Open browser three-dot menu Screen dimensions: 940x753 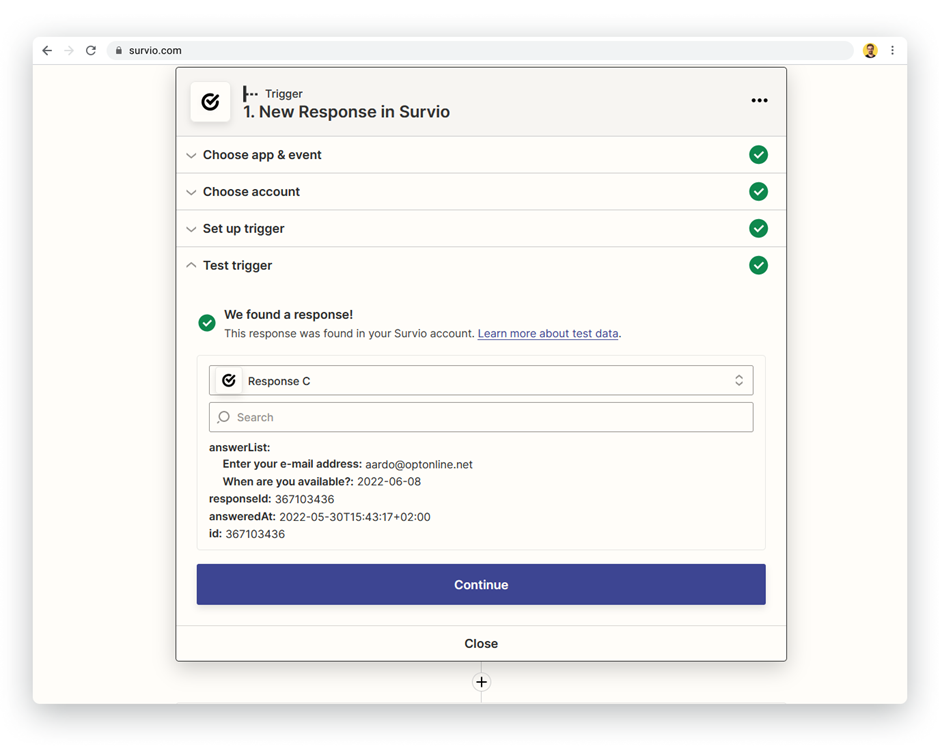892,50
